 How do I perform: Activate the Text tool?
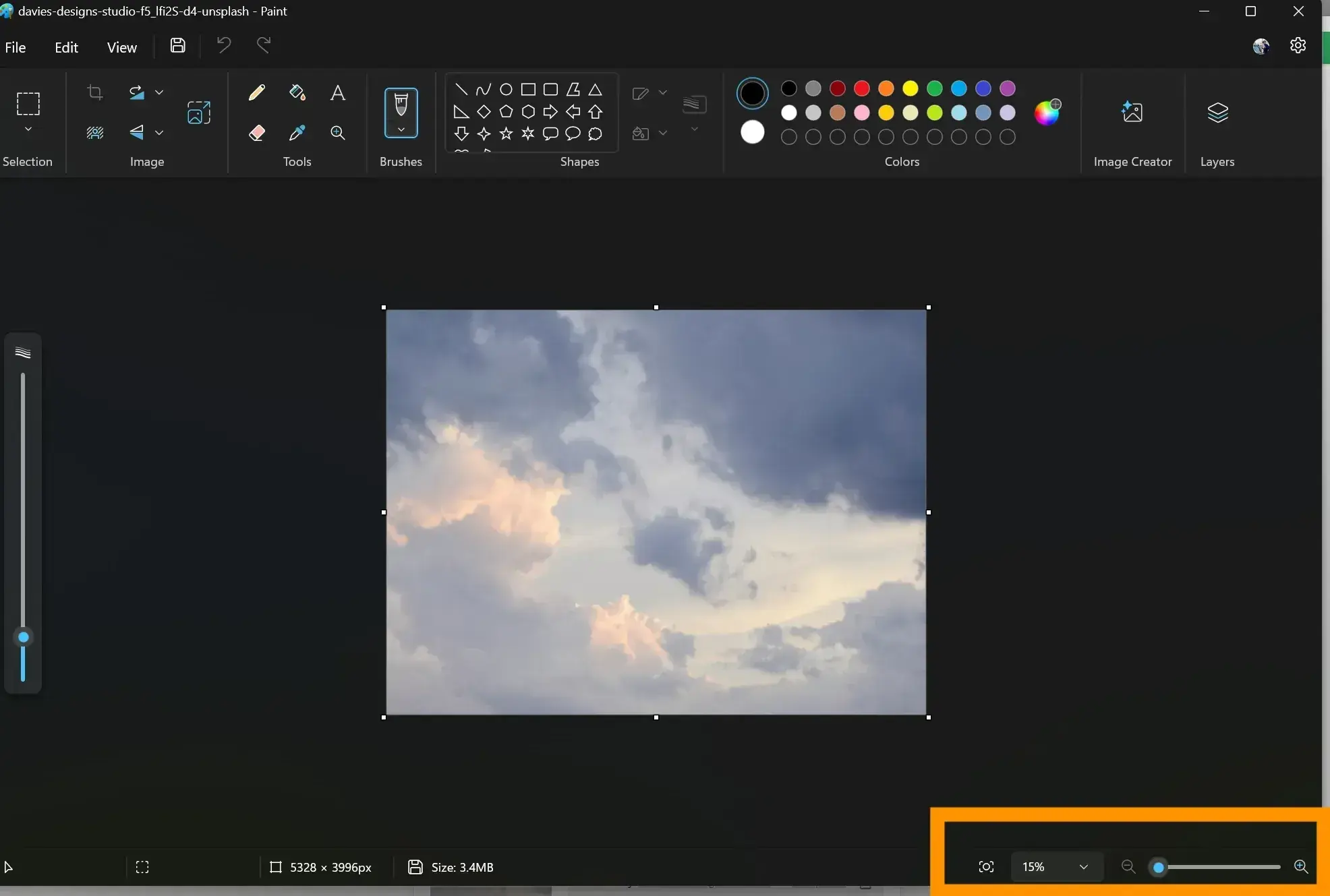(338, 93)
